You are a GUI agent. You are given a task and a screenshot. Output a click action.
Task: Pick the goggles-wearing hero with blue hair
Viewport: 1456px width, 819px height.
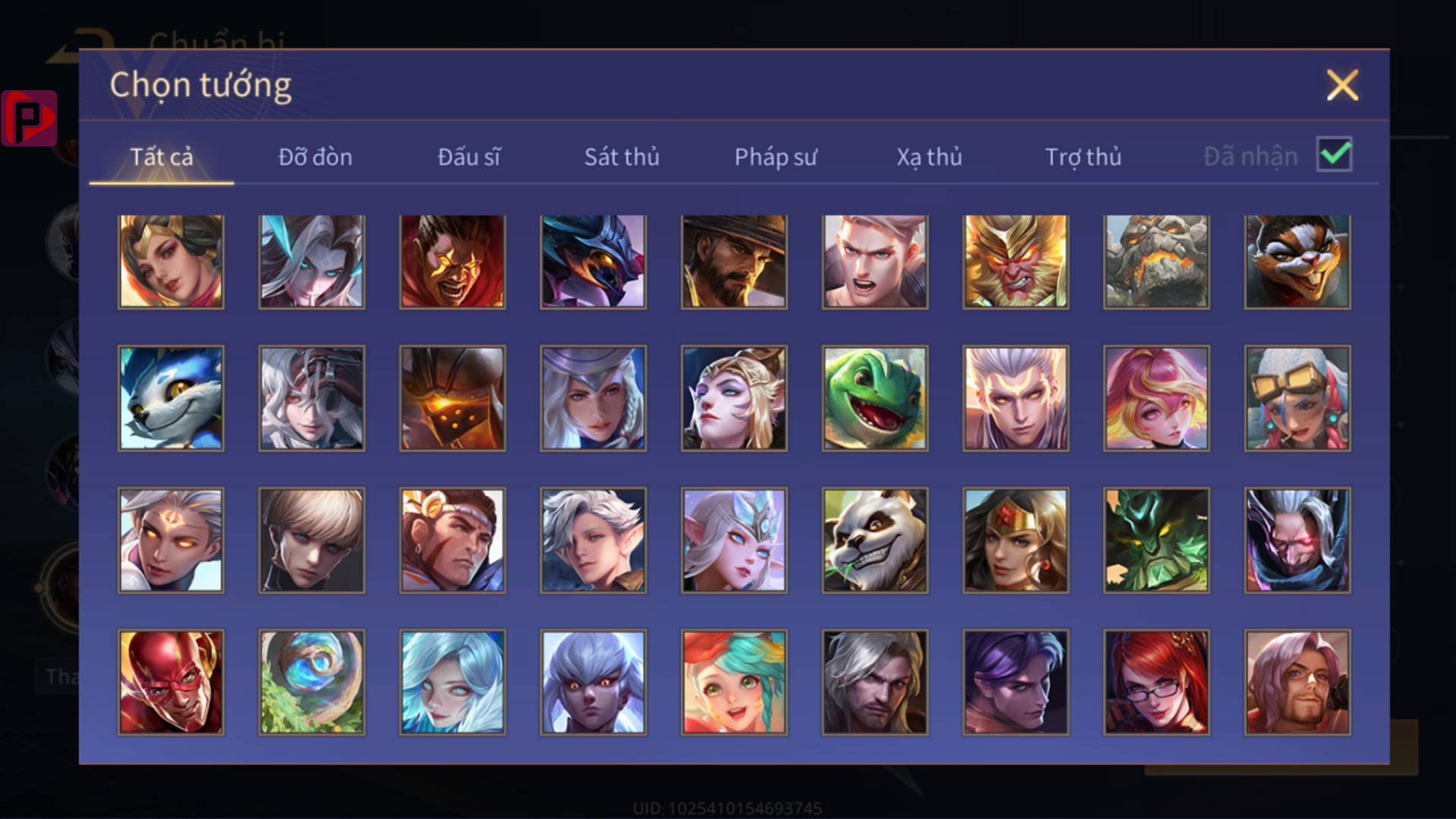click(x=1297, y=398)
